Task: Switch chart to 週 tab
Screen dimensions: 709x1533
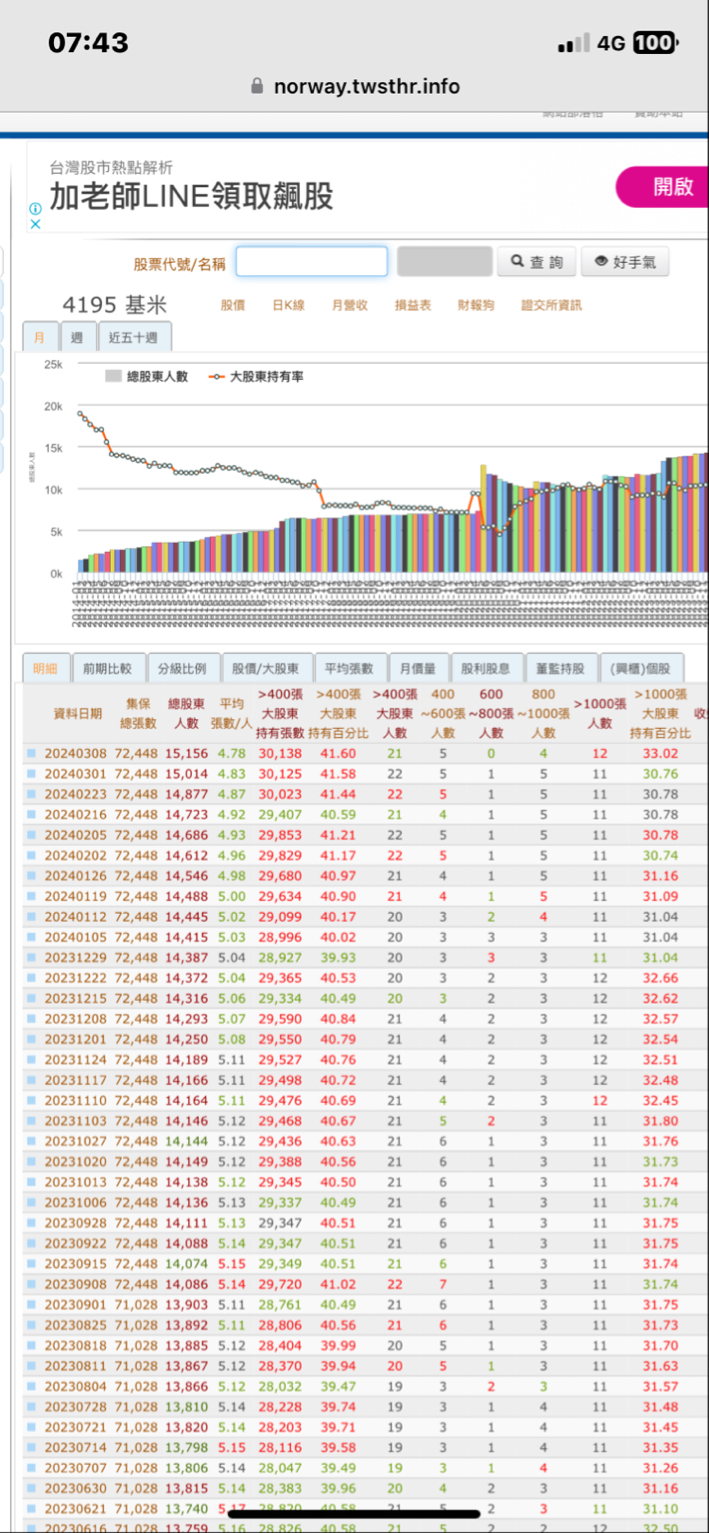Action: click(76, 337)
